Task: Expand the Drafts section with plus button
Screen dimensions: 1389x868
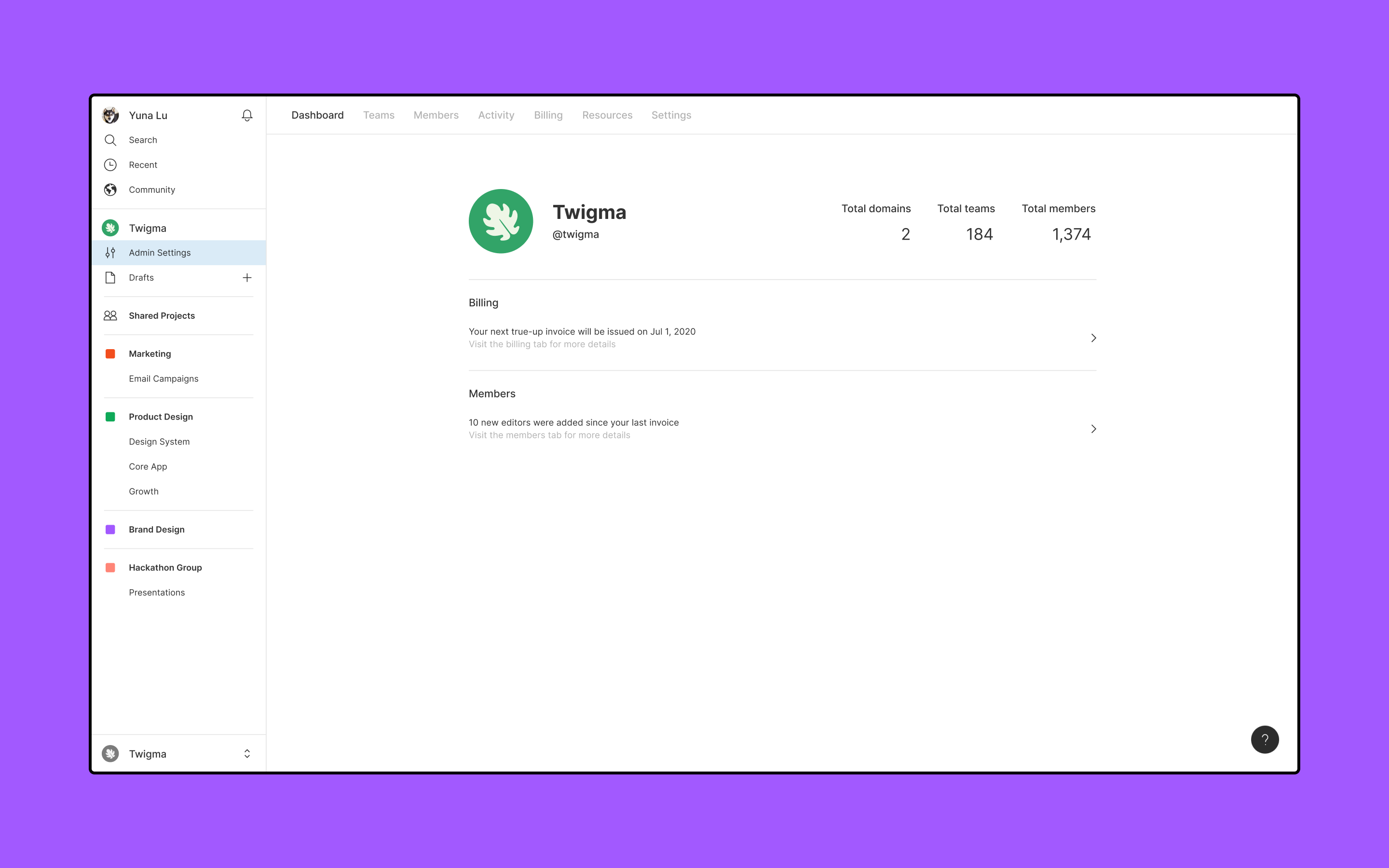Action: tap(247, 277)
